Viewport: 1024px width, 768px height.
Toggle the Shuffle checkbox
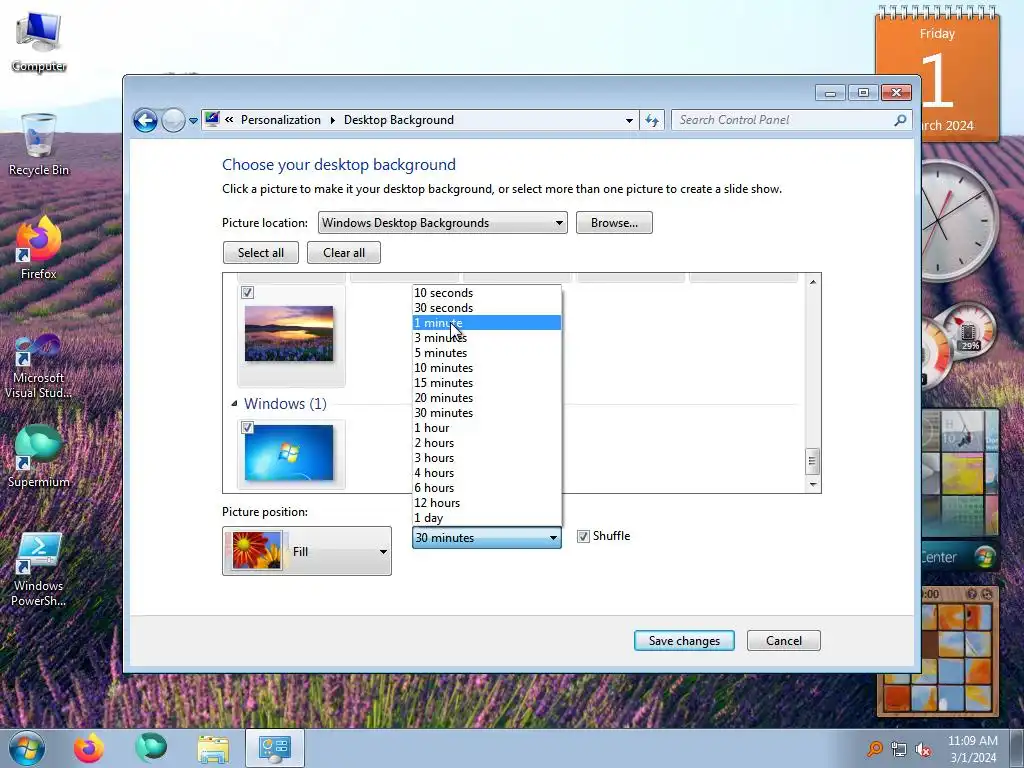click(x=583, y=537)
